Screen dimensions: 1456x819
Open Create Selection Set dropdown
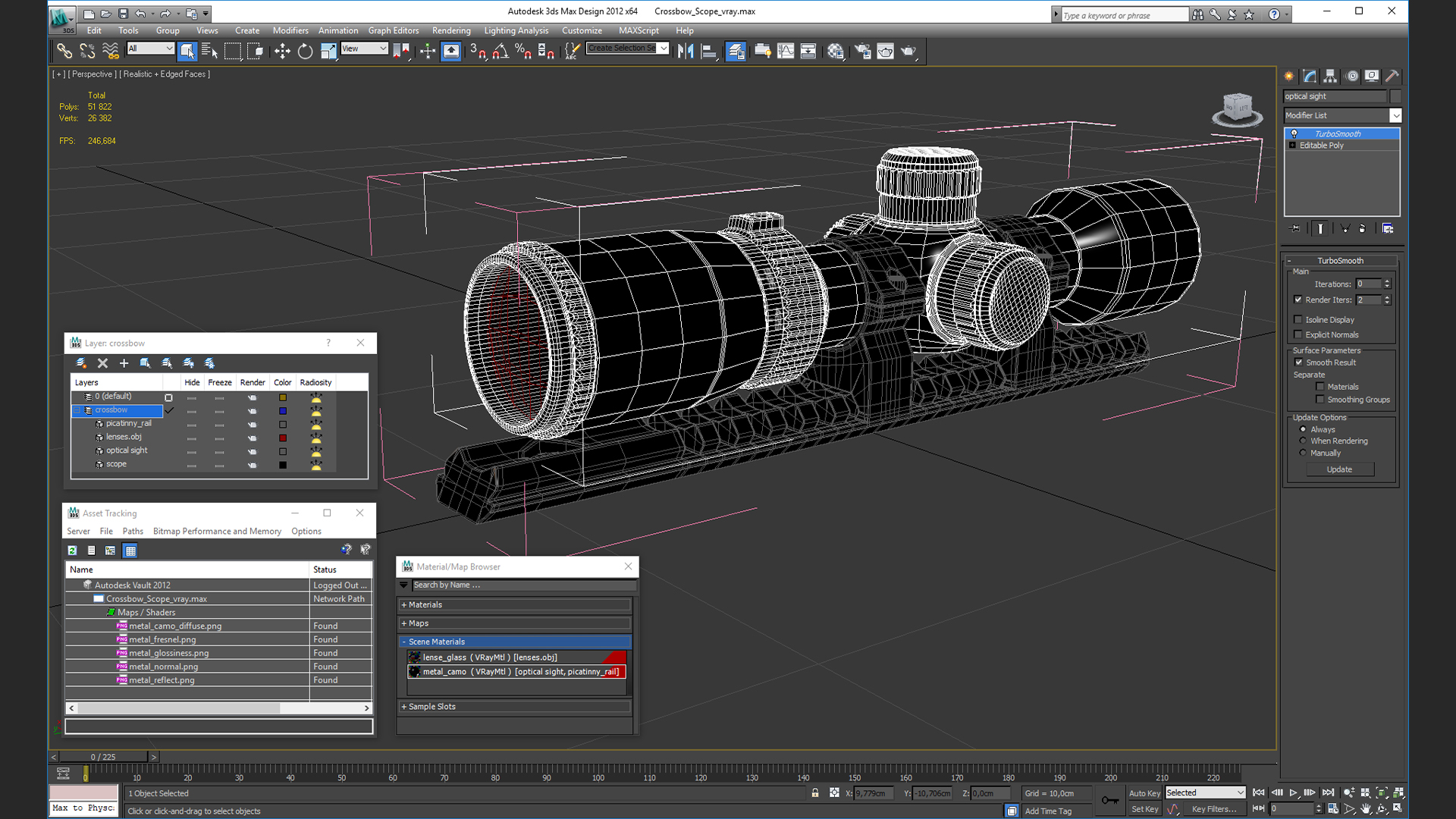664,48
